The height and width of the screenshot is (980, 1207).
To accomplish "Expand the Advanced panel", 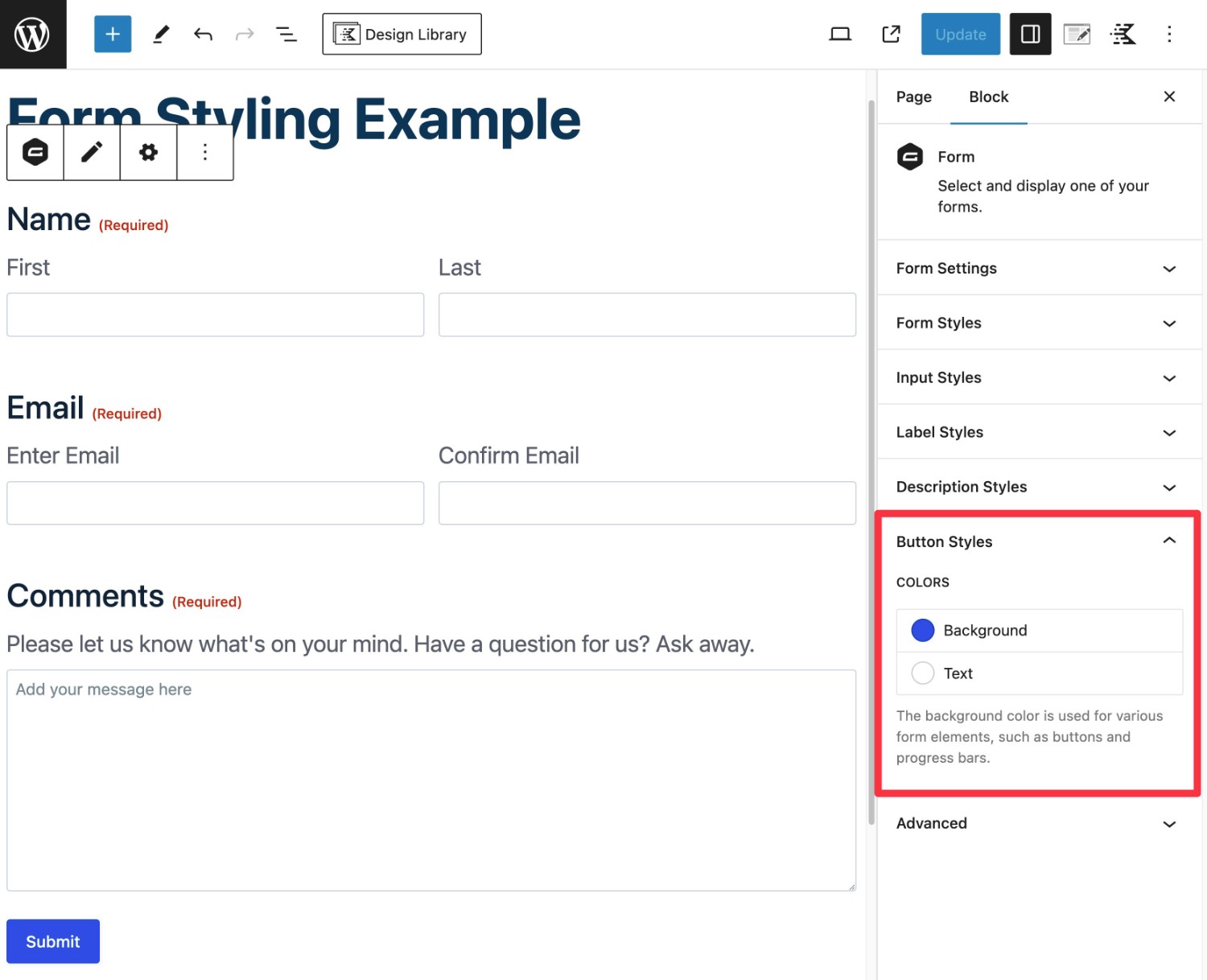I will (1038, 823).
